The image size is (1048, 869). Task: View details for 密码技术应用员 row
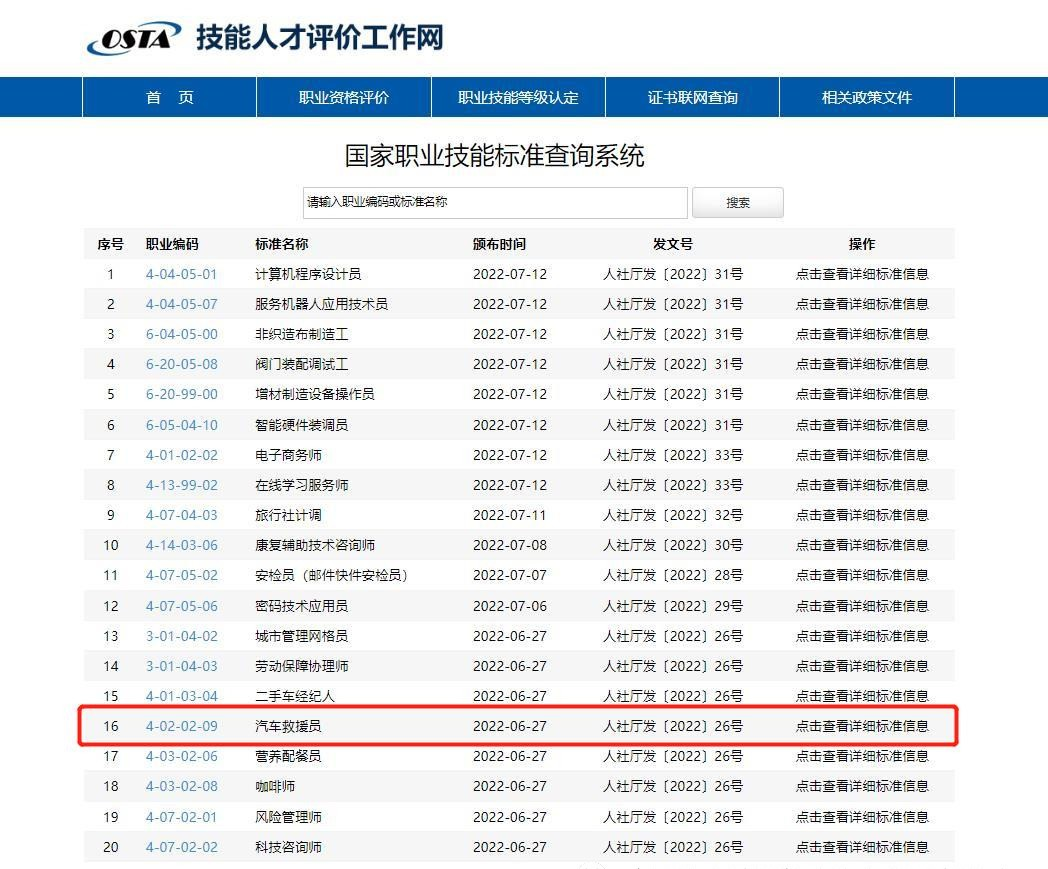click(x=861, y=606)
